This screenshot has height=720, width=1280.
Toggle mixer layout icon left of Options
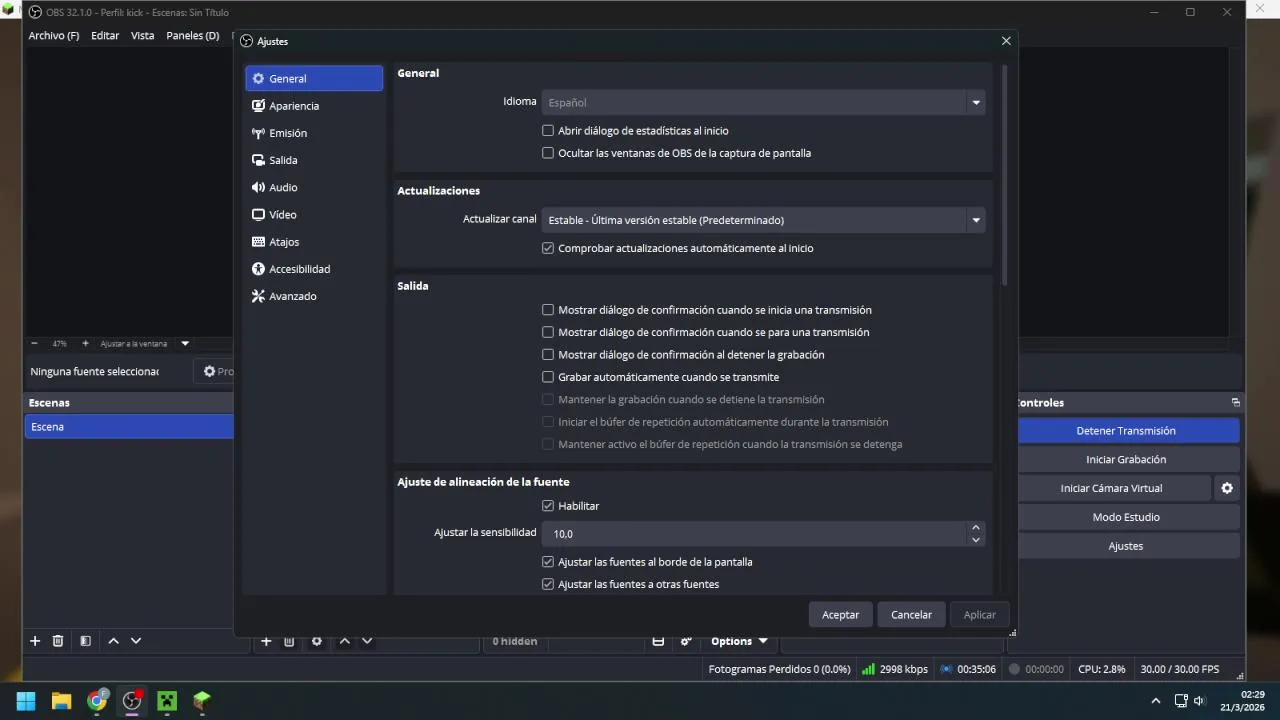(658, 641)
